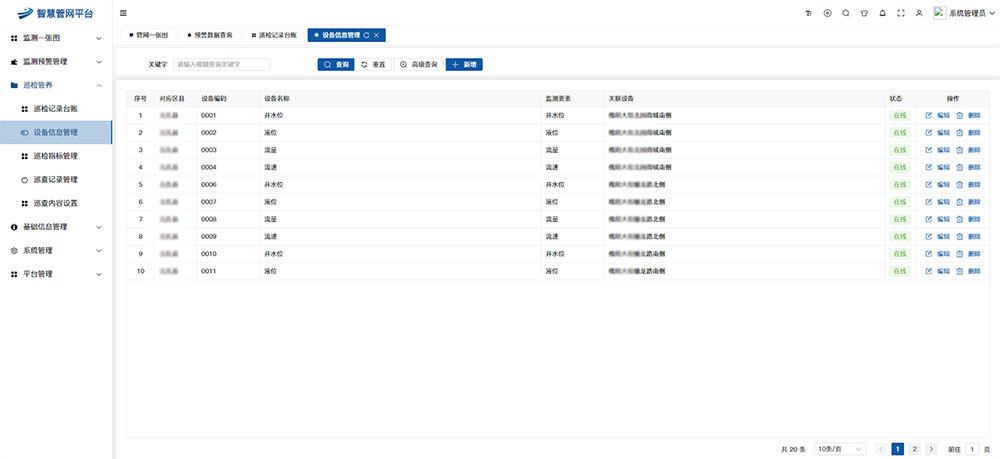Open the theme skin shirt icon
This screenshot has width=1000, height=459.
(x=863, y=13)
